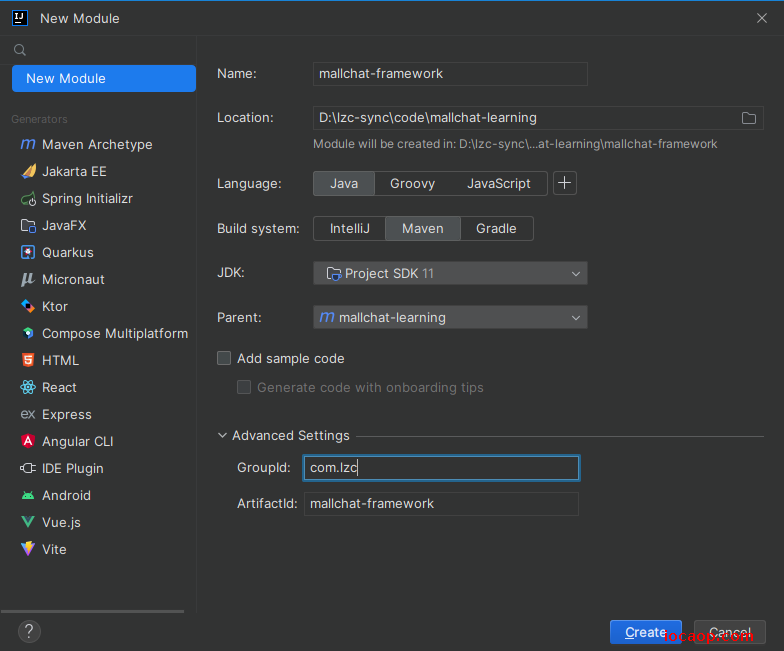Click the Quarkus generator icon
Screen dimensions: 784x651
[28, 252]
